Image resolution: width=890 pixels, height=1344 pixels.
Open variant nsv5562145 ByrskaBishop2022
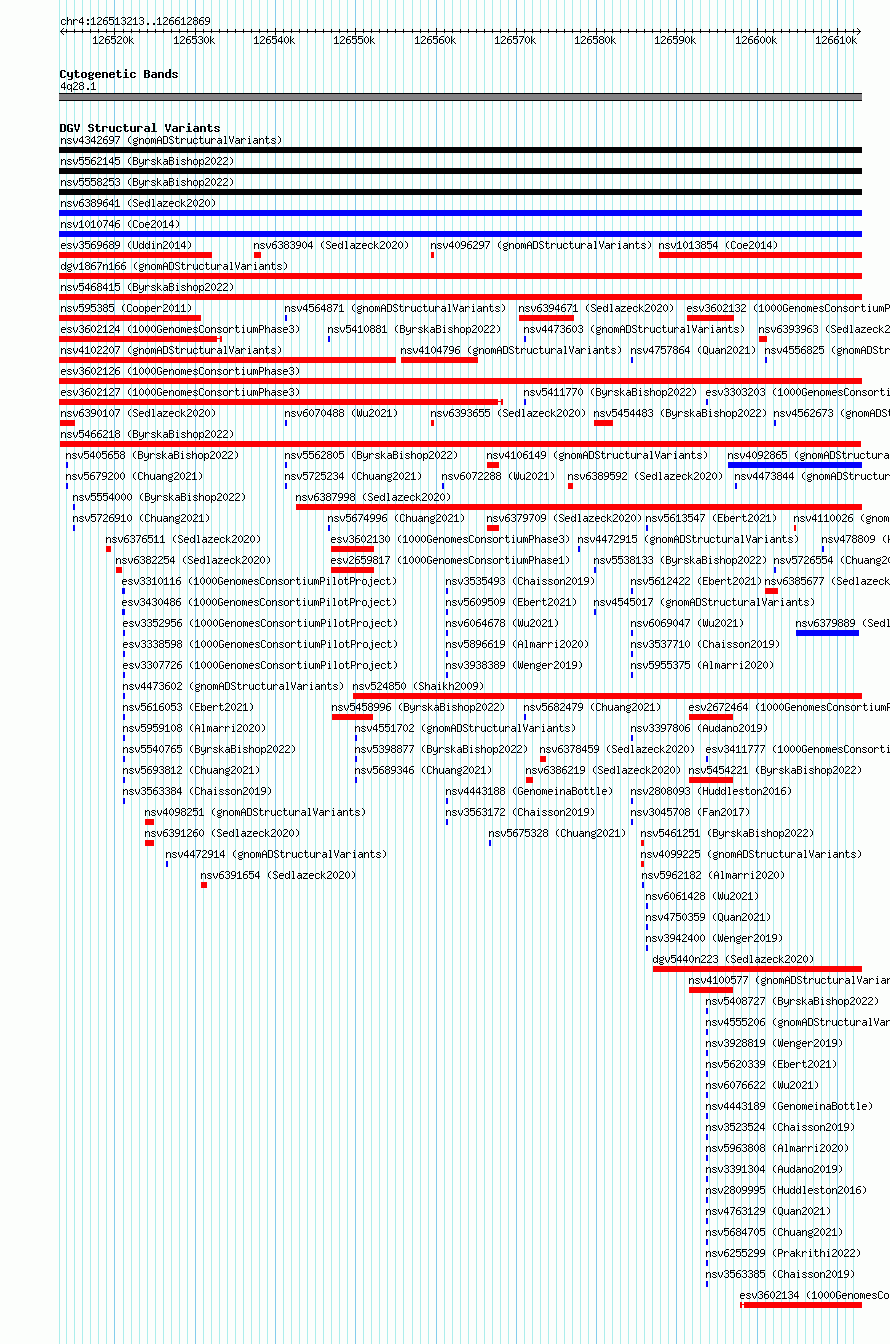click(147, 161)
